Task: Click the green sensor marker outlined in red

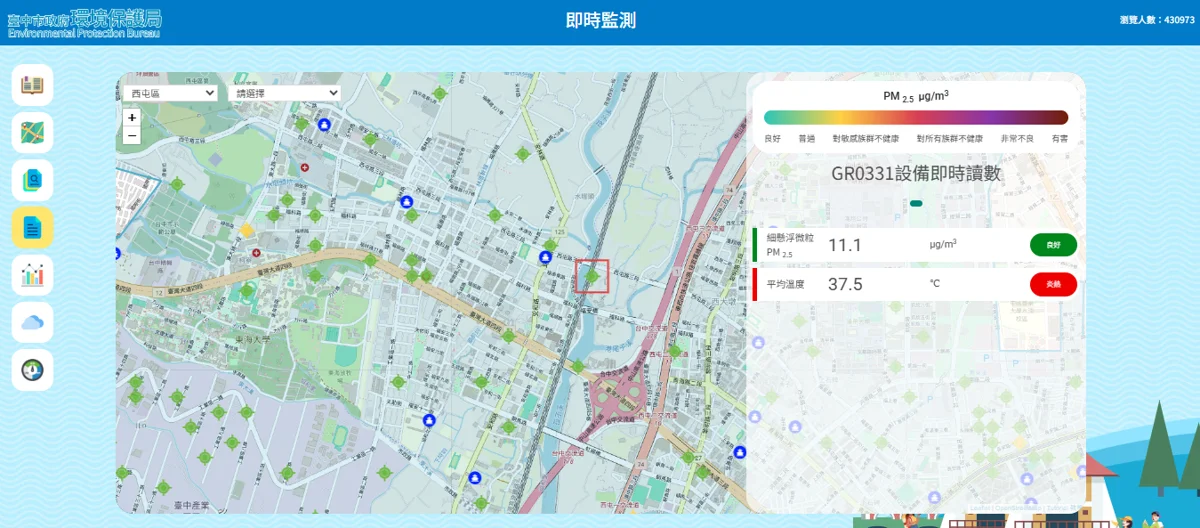Action: coord(592,276)
